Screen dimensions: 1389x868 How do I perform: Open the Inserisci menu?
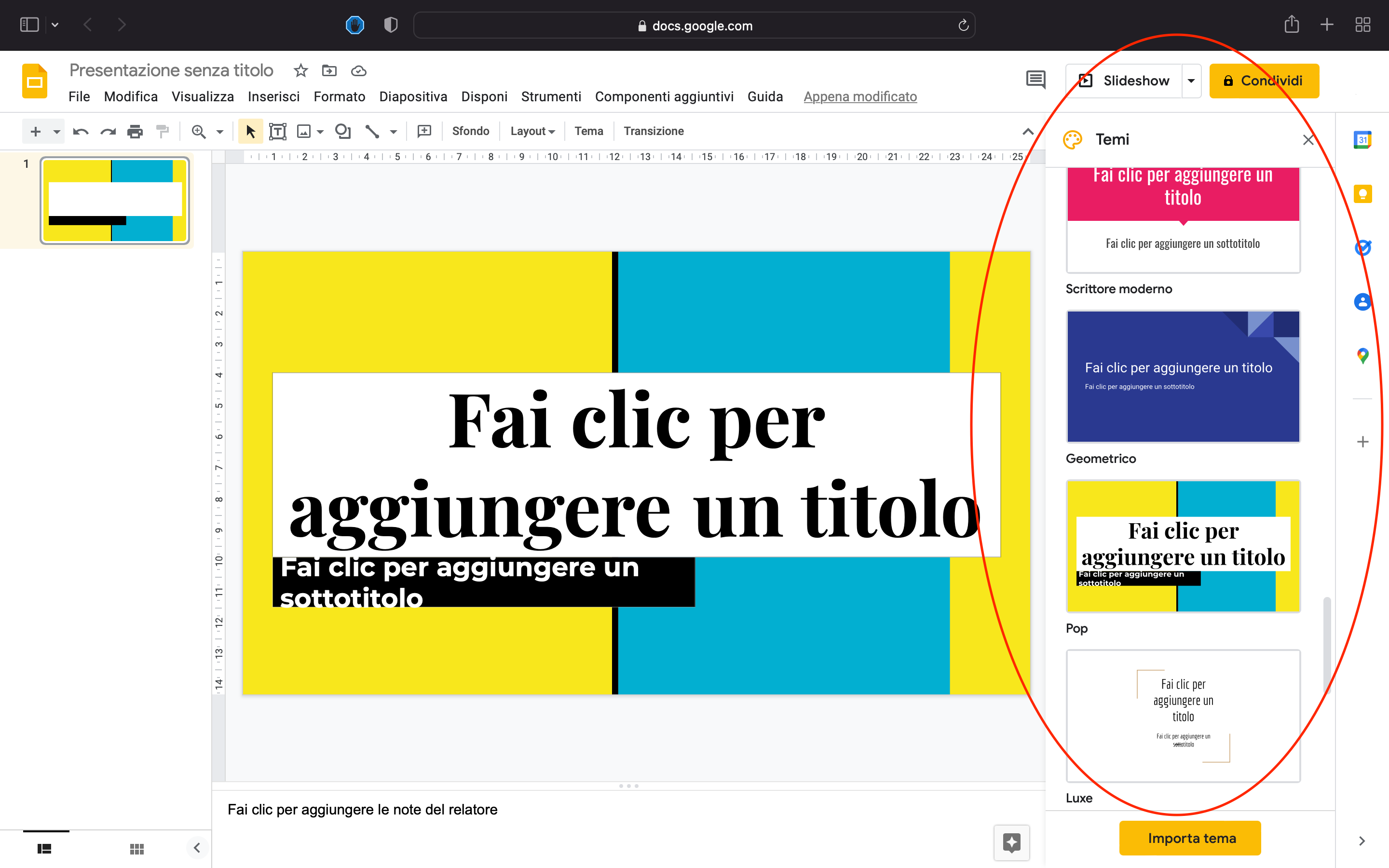(274, 96)
